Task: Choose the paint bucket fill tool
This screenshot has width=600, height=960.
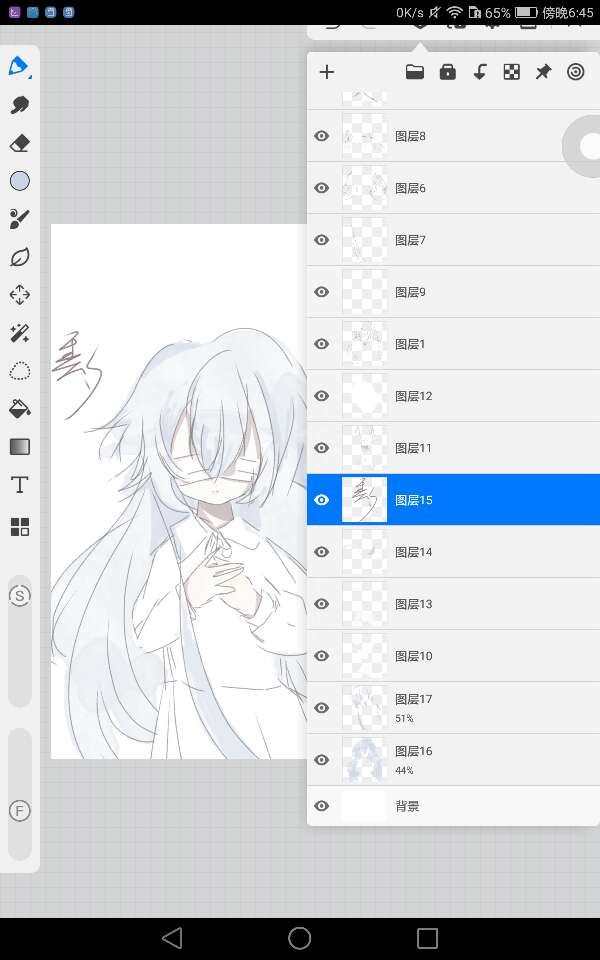Action: coord(19,408)
